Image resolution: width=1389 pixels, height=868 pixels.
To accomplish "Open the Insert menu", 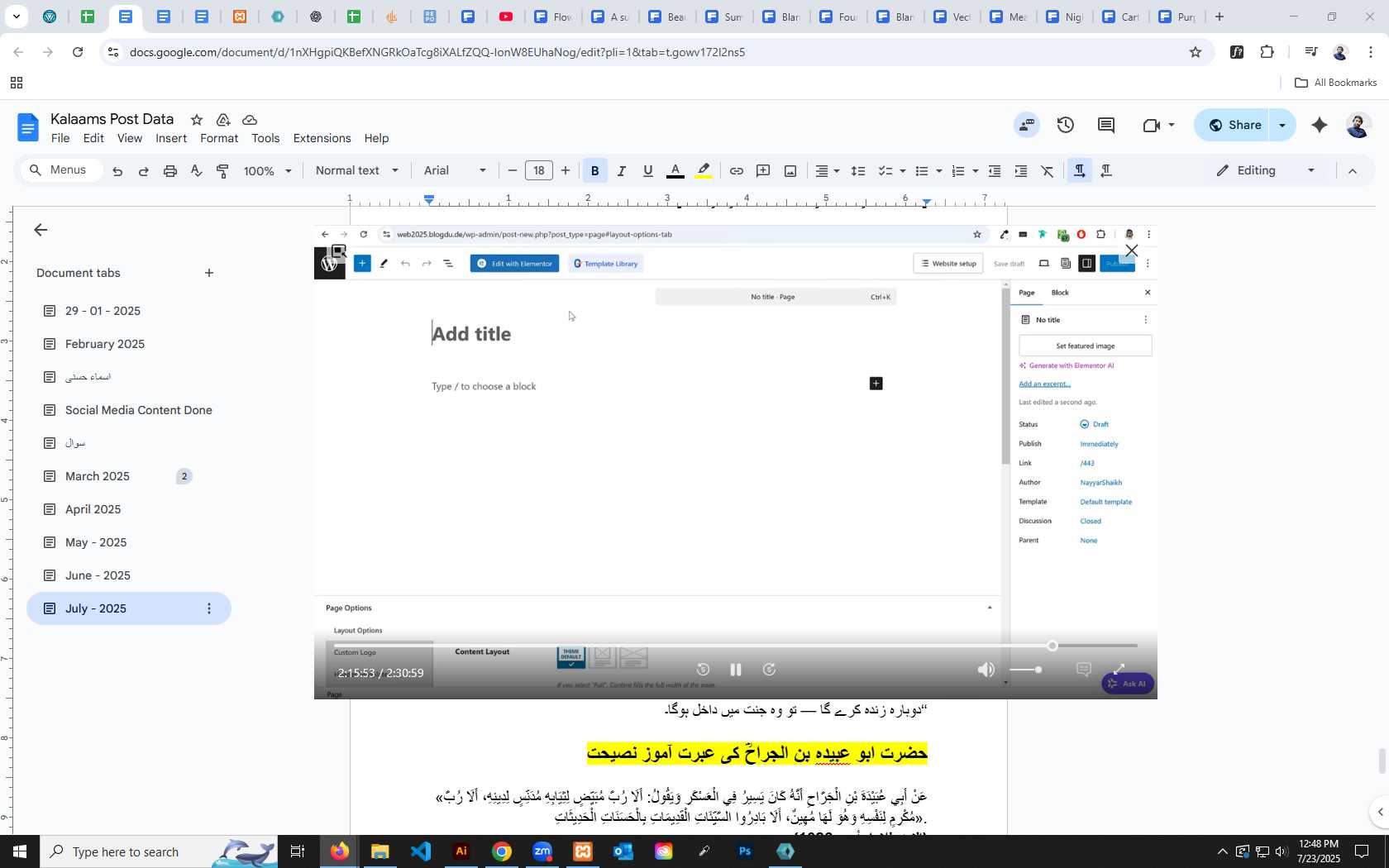I will click(x=171, y=138).
